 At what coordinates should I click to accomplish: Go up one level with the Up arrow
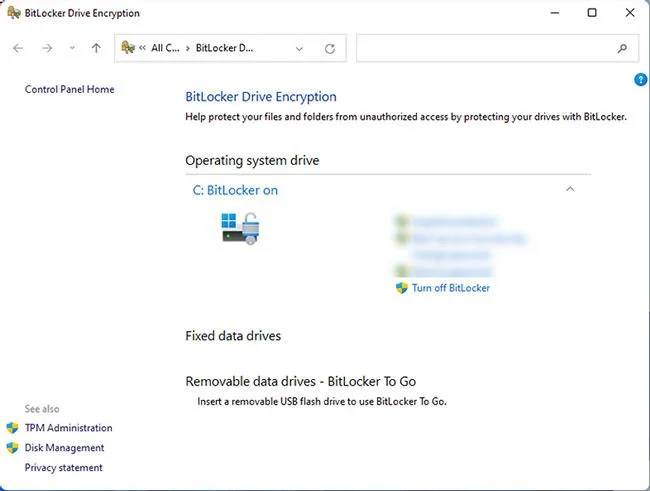(x=96, y=49)
